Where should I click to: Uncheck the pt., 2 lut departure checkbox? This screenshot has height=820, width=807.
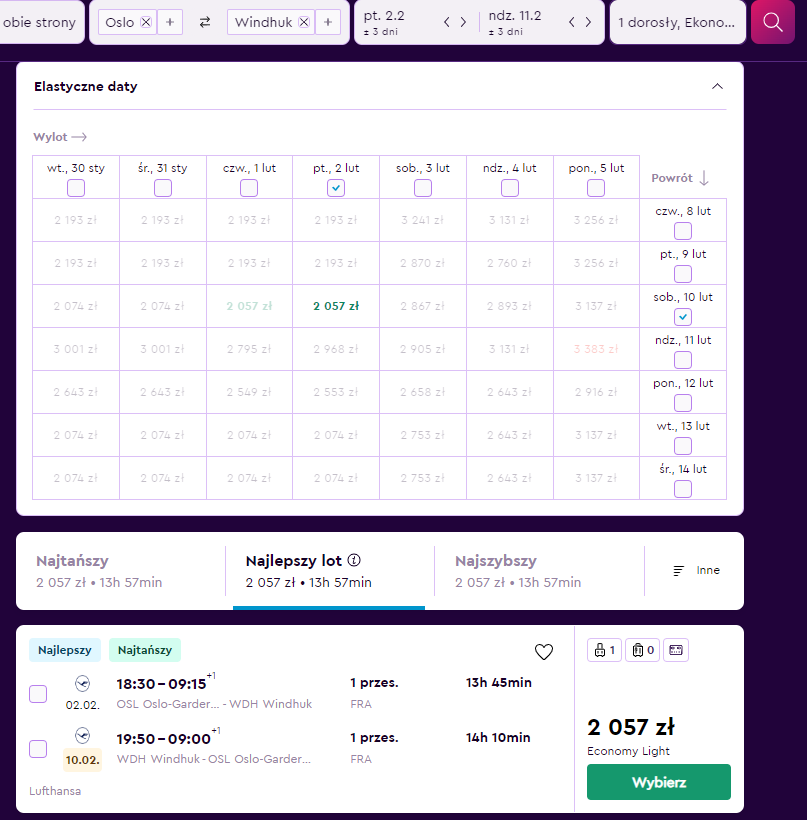(x=336, y=188)
